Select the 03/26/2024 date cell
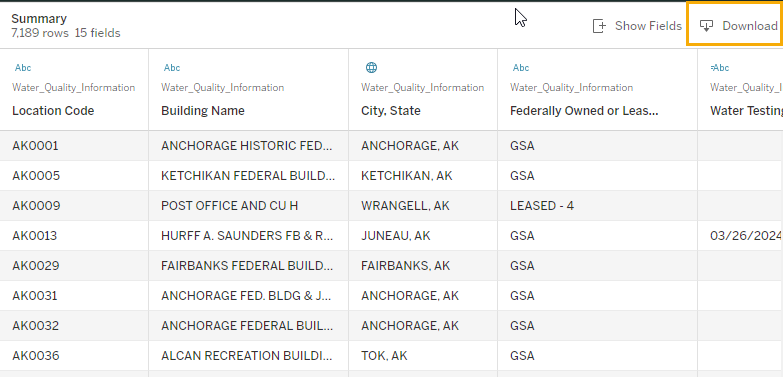783x377 pixels. 740,236
